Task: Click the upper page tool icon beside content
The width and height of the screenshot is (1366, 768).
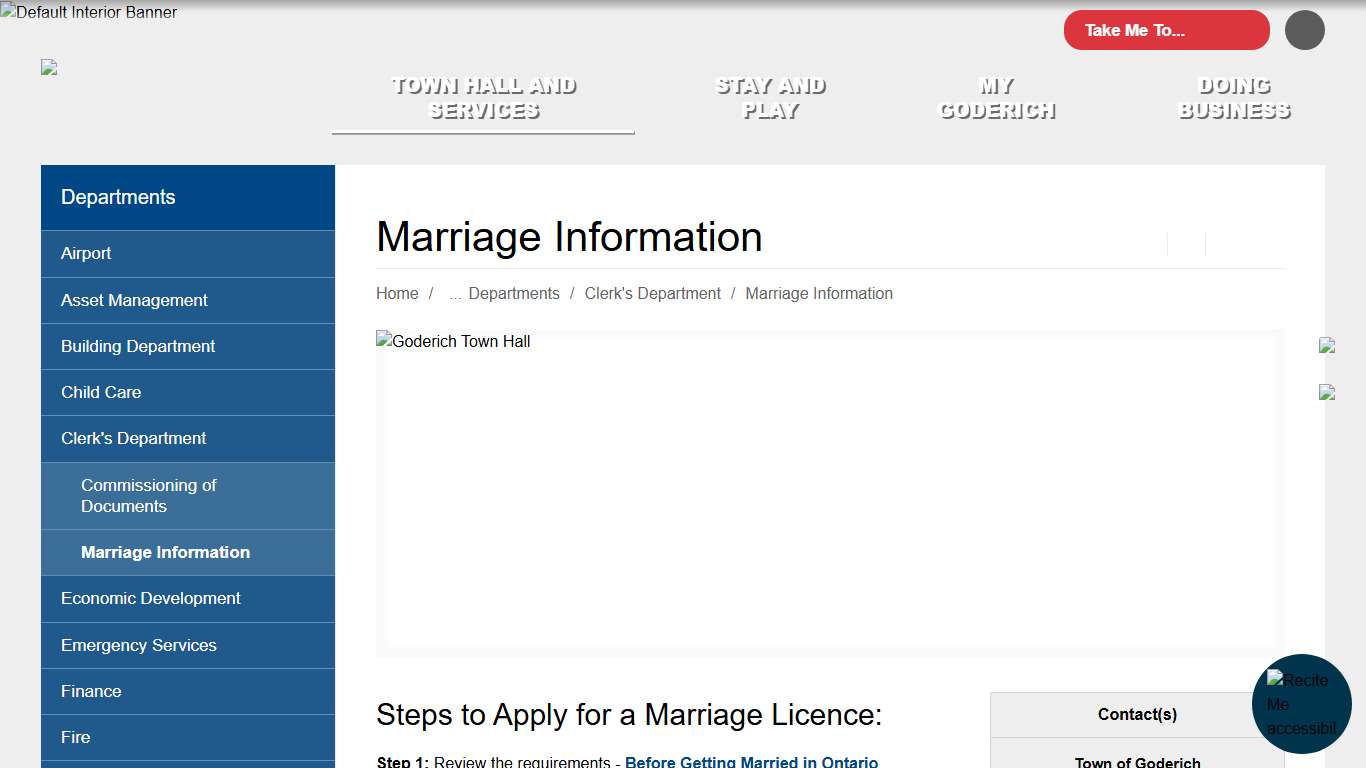Action: [1327, 346]
